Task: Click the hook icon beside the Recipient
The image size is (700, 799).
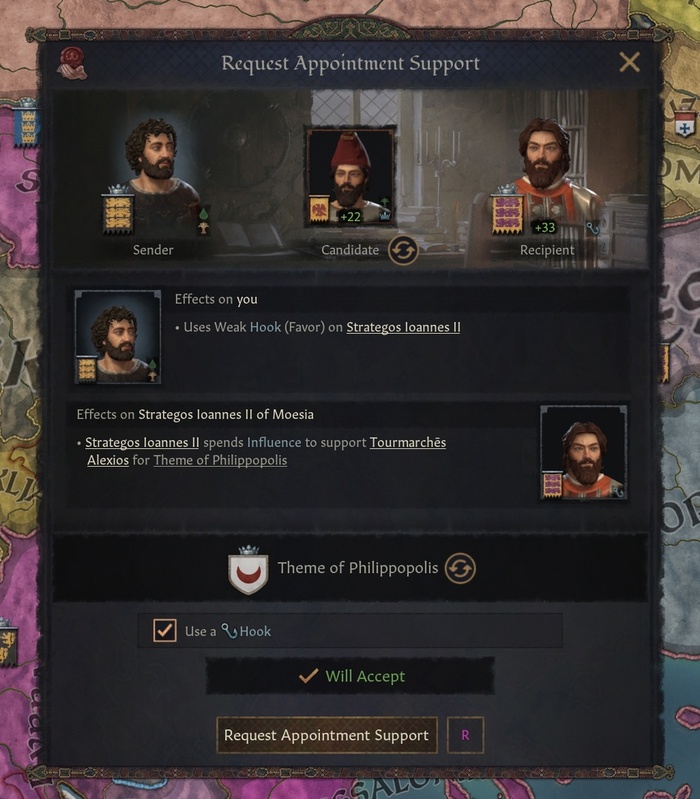Action: (591, 228)
